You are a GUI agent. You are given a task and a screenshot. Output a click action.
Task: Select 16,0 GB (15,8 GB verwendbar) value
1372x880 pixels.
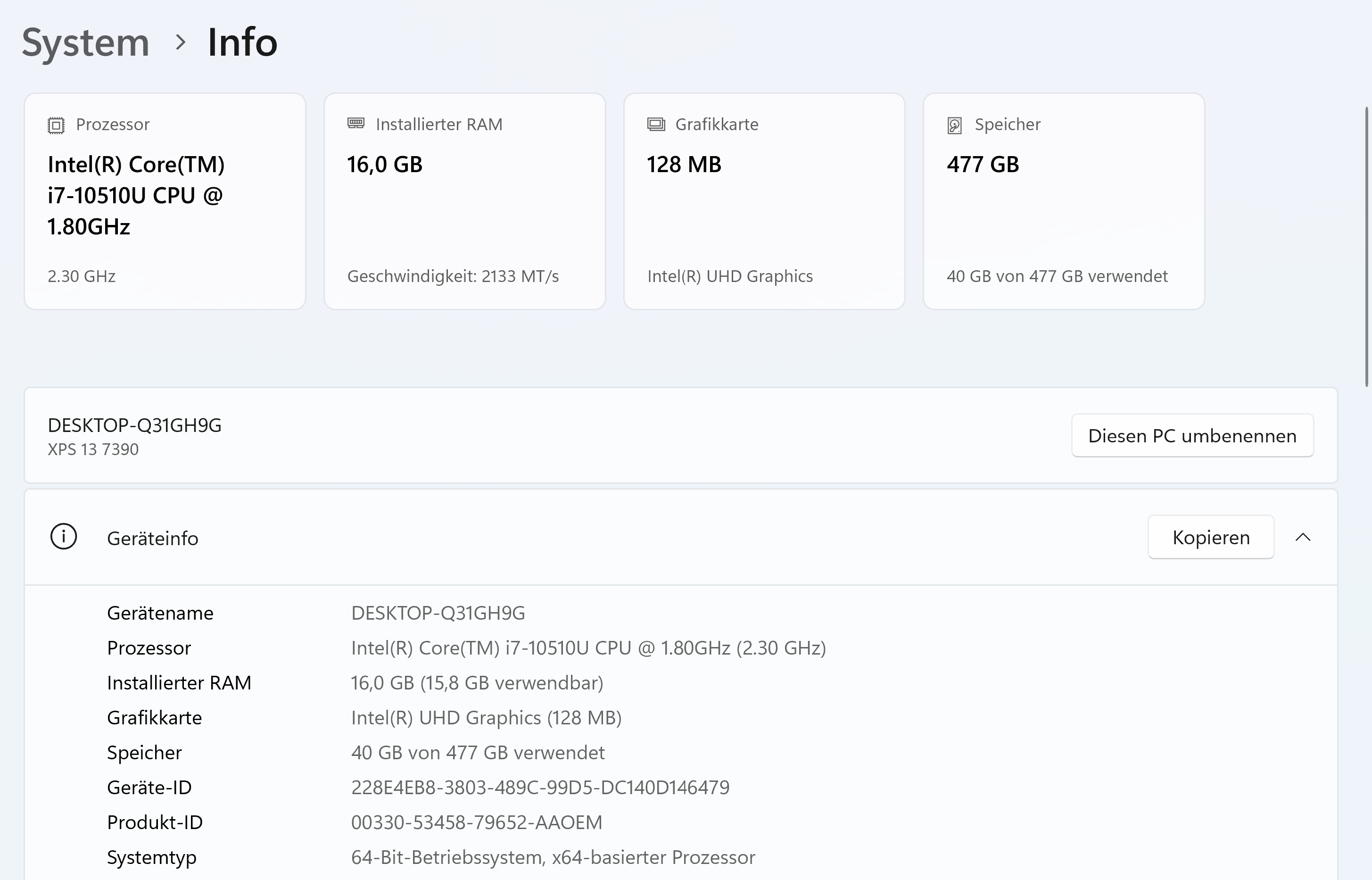(477, 682)
